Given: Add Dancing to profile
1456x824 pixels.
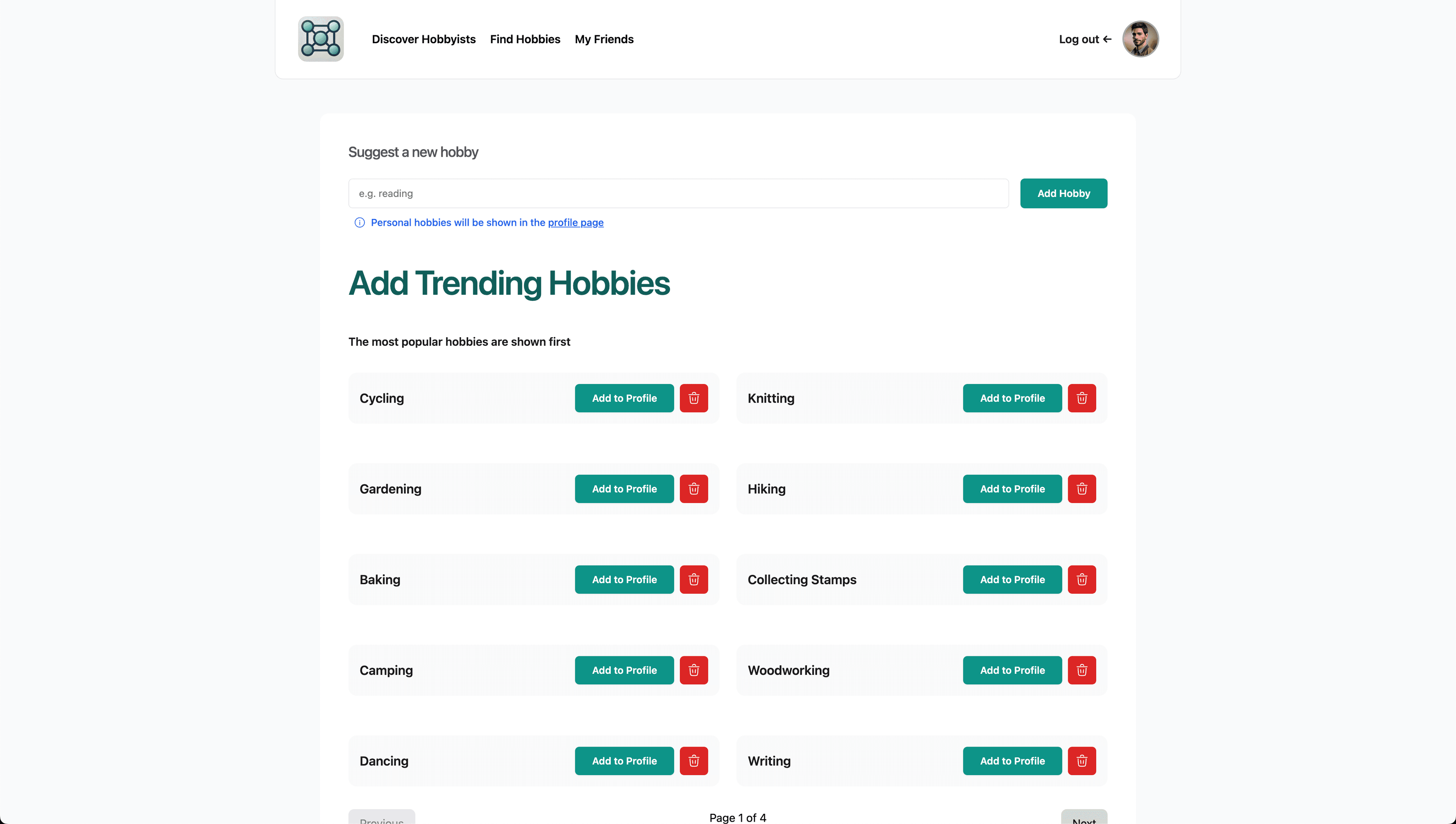Looking at the screenshot, I should point(624,760).
